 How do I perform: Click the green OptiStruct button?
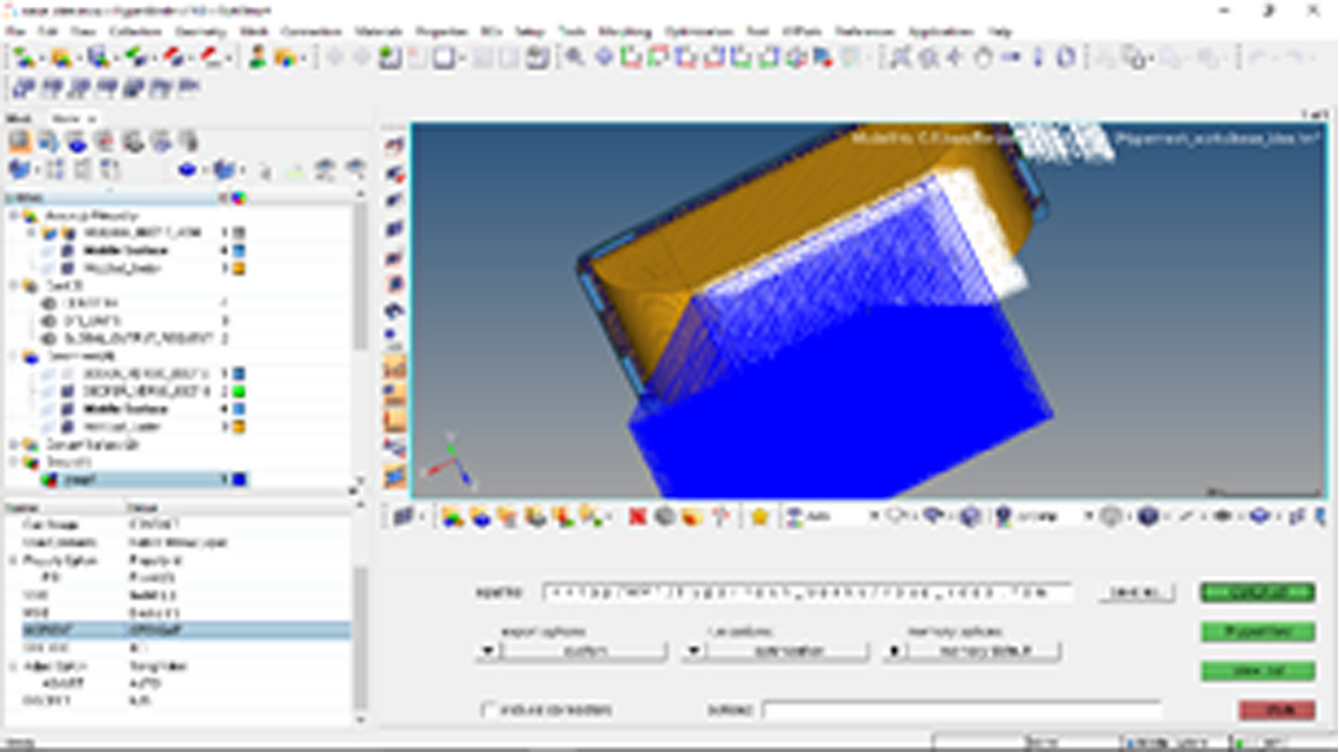click(x=1257, y=593)
